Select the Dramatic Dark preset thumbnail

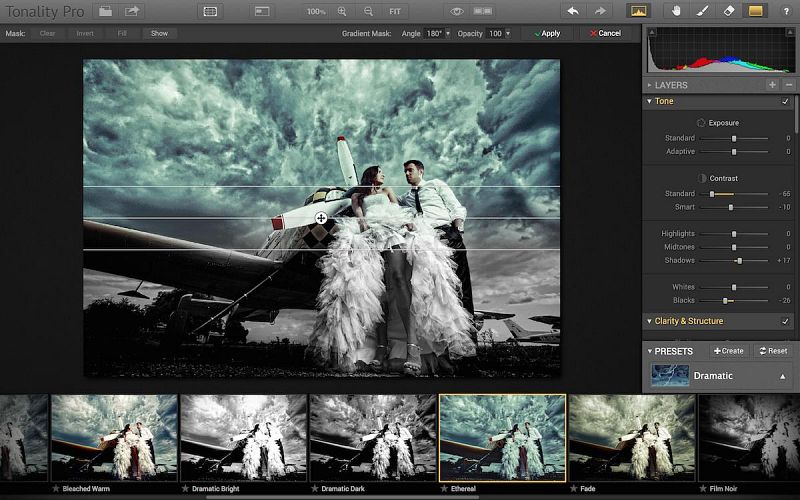[373, 438]
